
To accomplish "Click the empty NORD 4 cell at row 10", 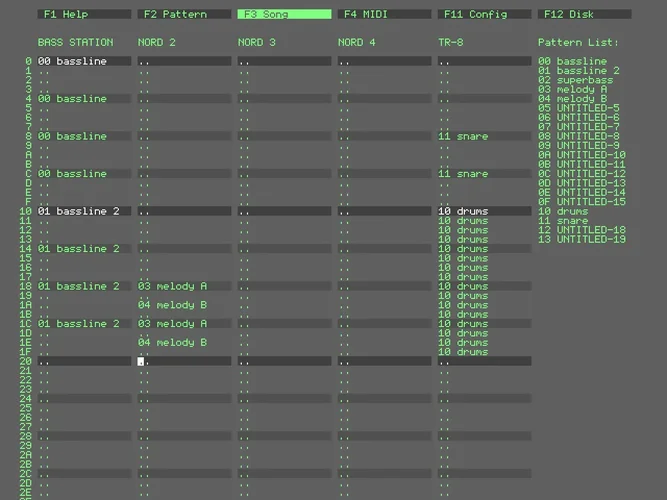I will point(385,211).
